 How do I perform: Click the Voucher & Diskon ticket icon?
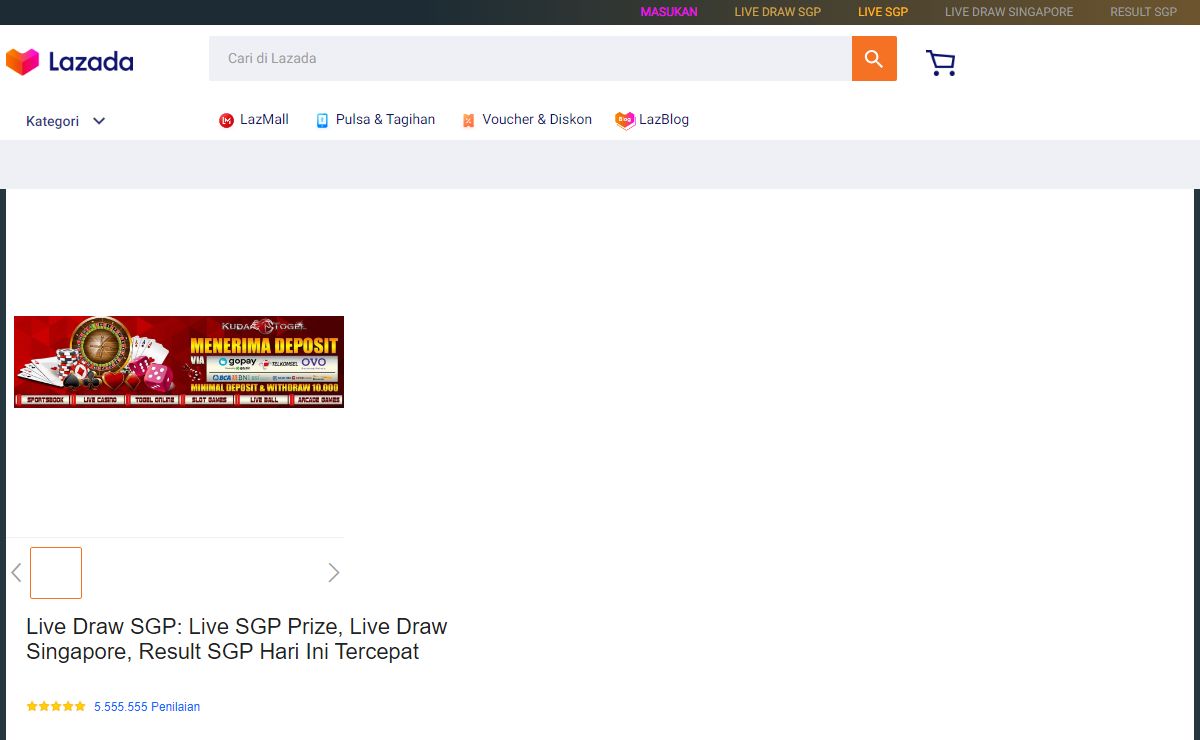[x=468, y=120]
